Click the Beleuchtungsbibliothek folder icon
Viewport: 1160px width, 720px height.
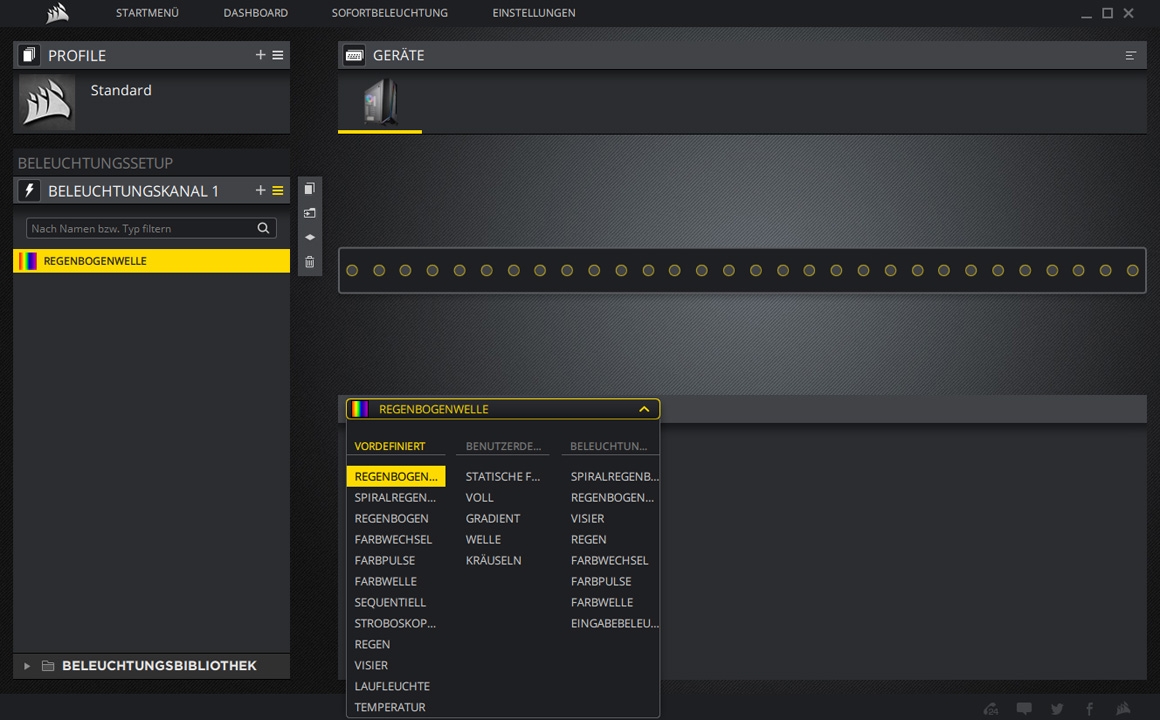pos(48,666)
